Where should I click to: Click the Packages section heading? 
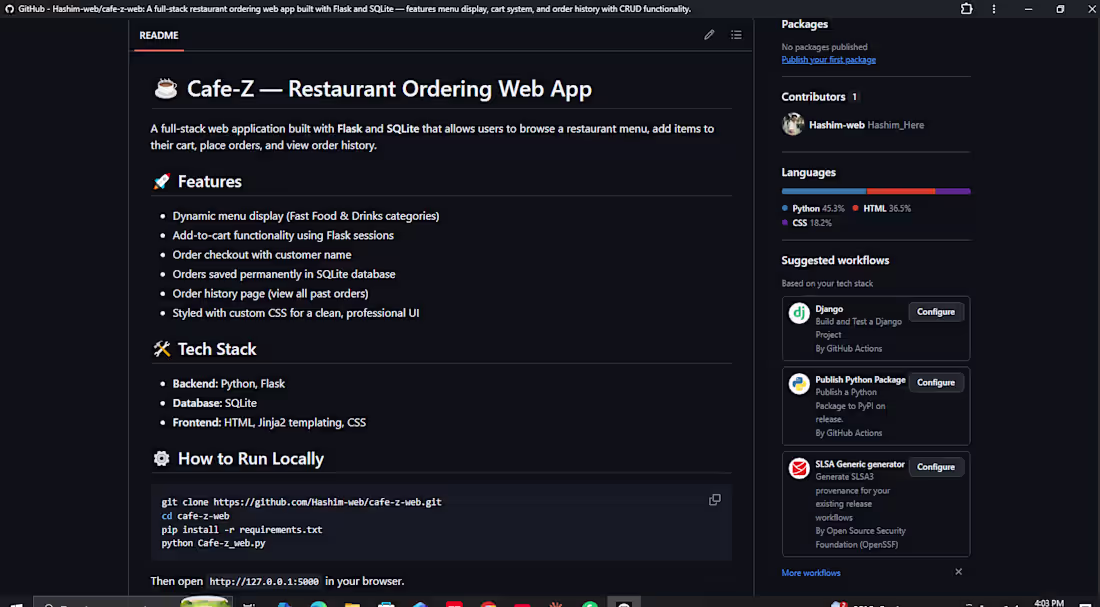pos(805,24)
